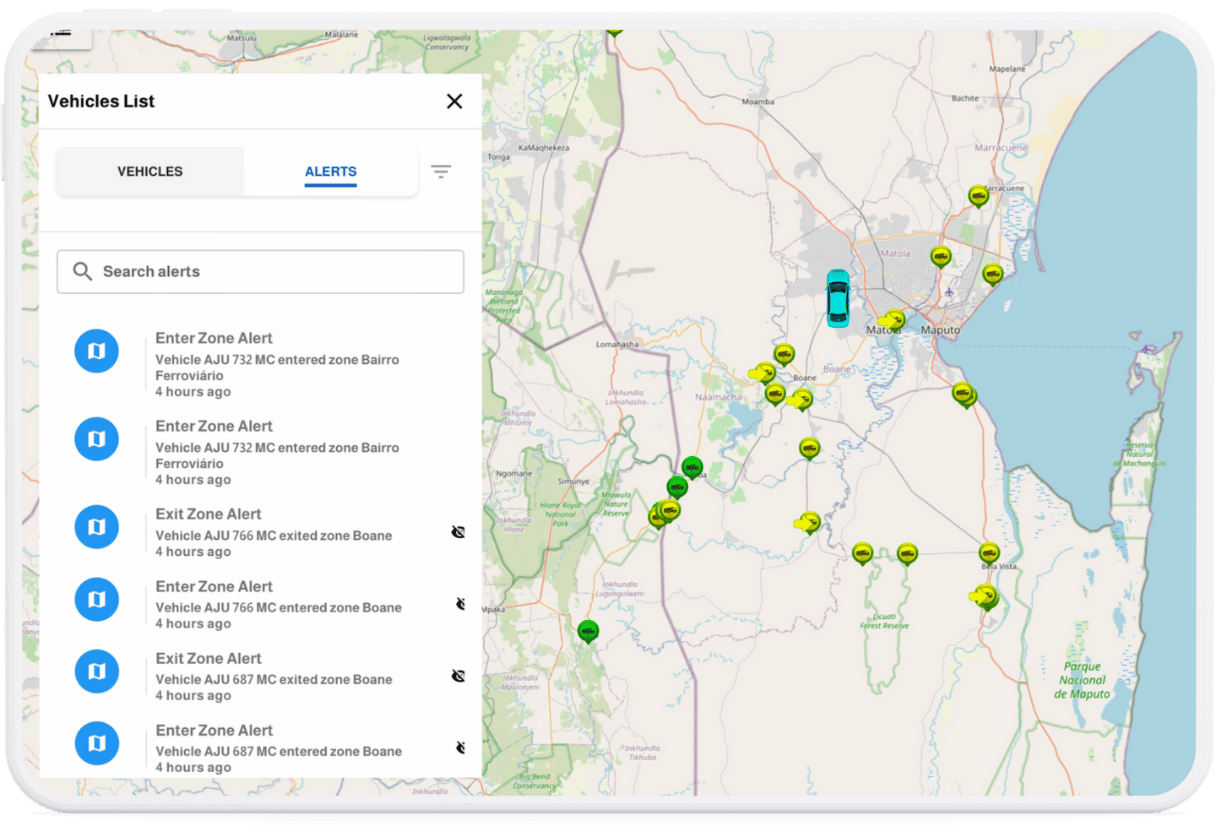Toggle crossed-out icon on AJU 766 entered alert
The height and width of the screenshot is (833, 1216).
pyautogui.click(x=461, y=604)
